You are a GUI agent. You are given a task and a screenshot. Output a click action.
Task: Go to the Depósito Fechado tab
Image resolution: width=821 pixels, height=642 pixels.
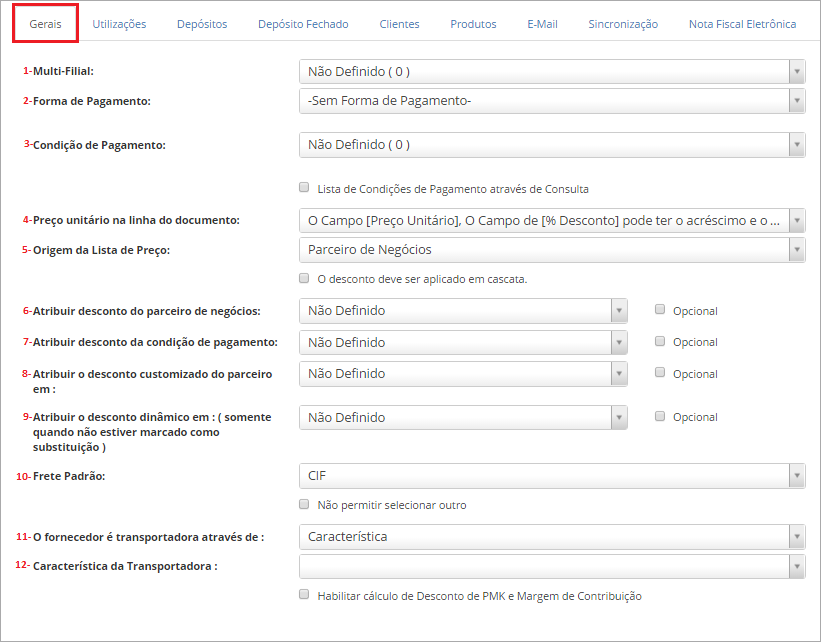(x=303, y=24)
